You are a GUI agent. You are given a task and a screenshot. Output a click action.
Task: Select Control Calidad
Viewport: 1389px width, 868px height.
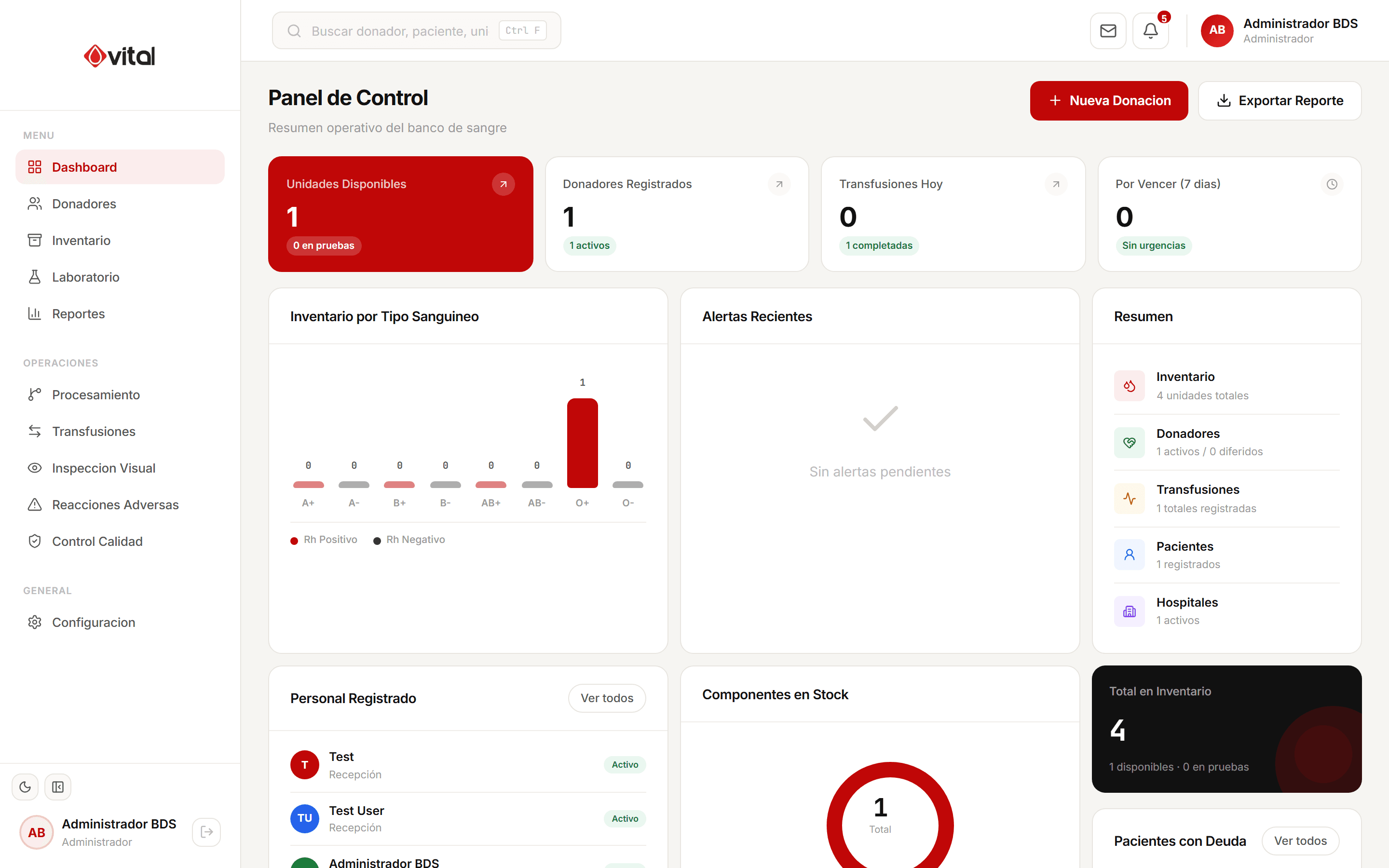(x=120, y=542)
